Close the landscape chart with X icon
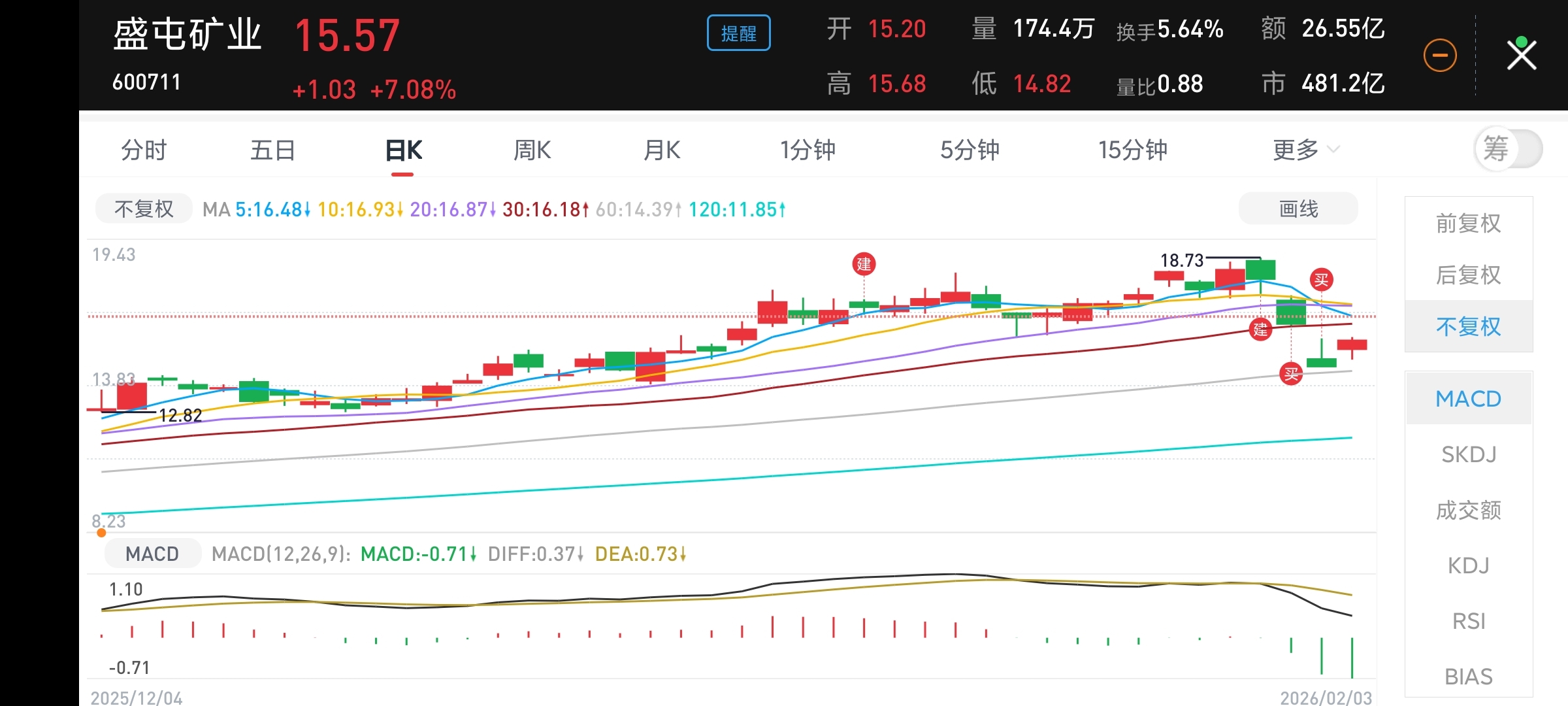Image resolution: width=1568 pixels, height=706 pixels. click(x=1522, y=55)
